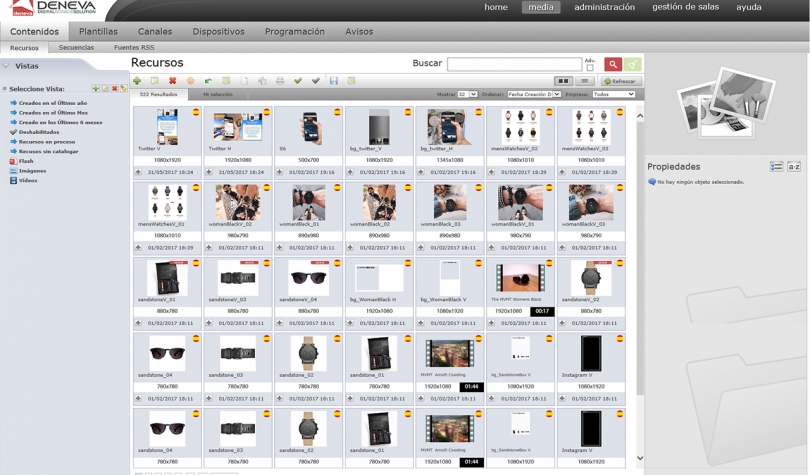Select the Recursos en proceso view

tap(47, 142)
